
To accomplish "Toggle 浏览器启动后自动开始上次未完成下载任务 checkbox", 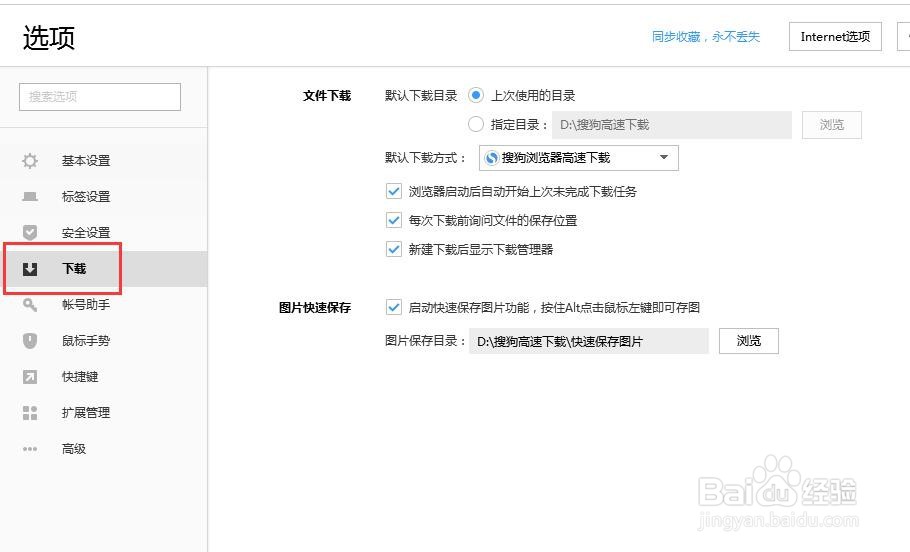I will click(393, 192).
